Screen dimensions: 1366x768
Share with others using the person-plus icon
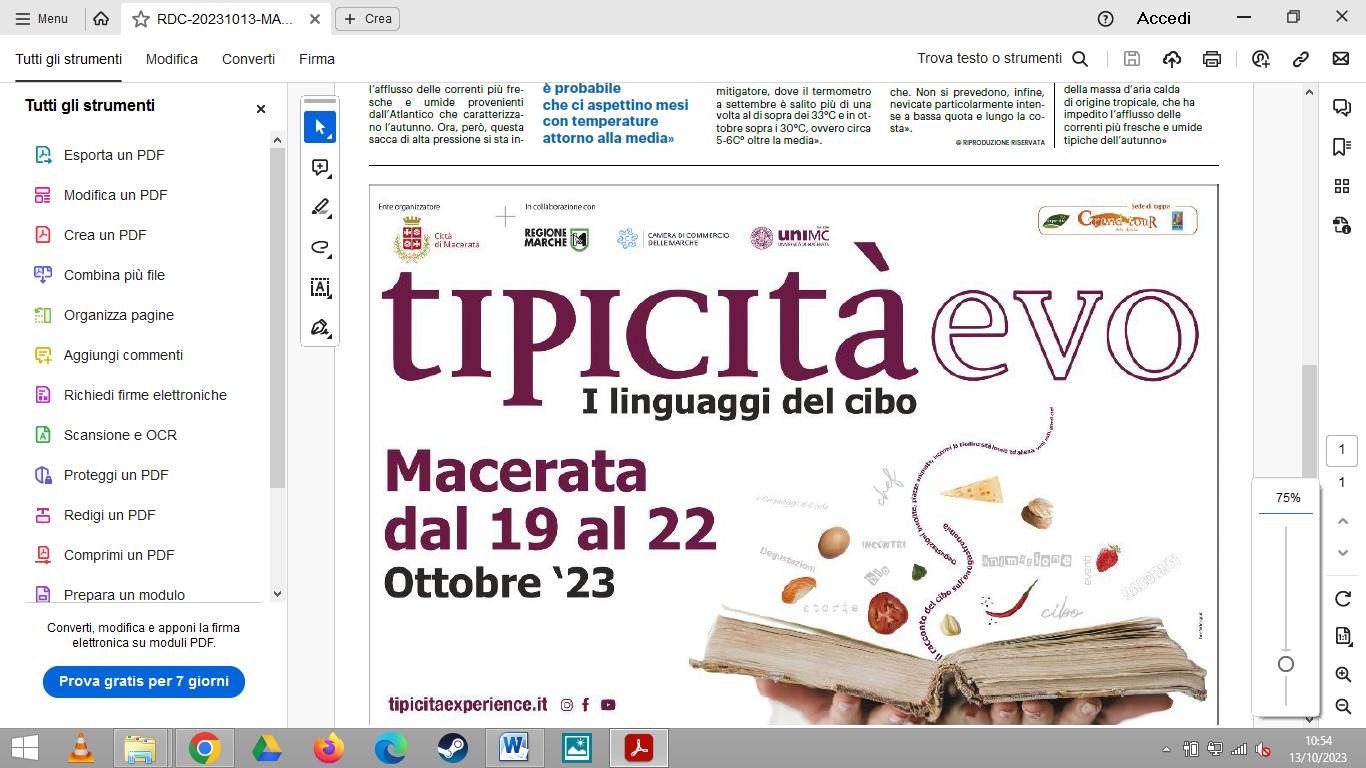1260,59
